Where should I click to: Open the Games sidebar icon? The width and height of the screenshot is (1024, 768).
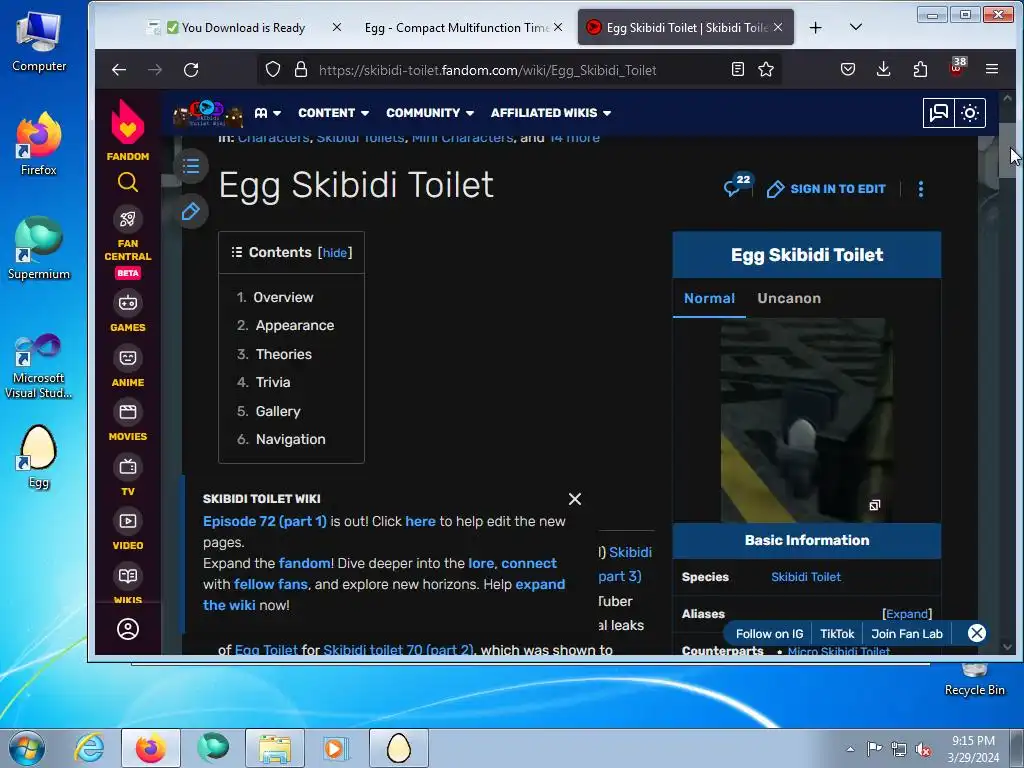tap(128, 302)
